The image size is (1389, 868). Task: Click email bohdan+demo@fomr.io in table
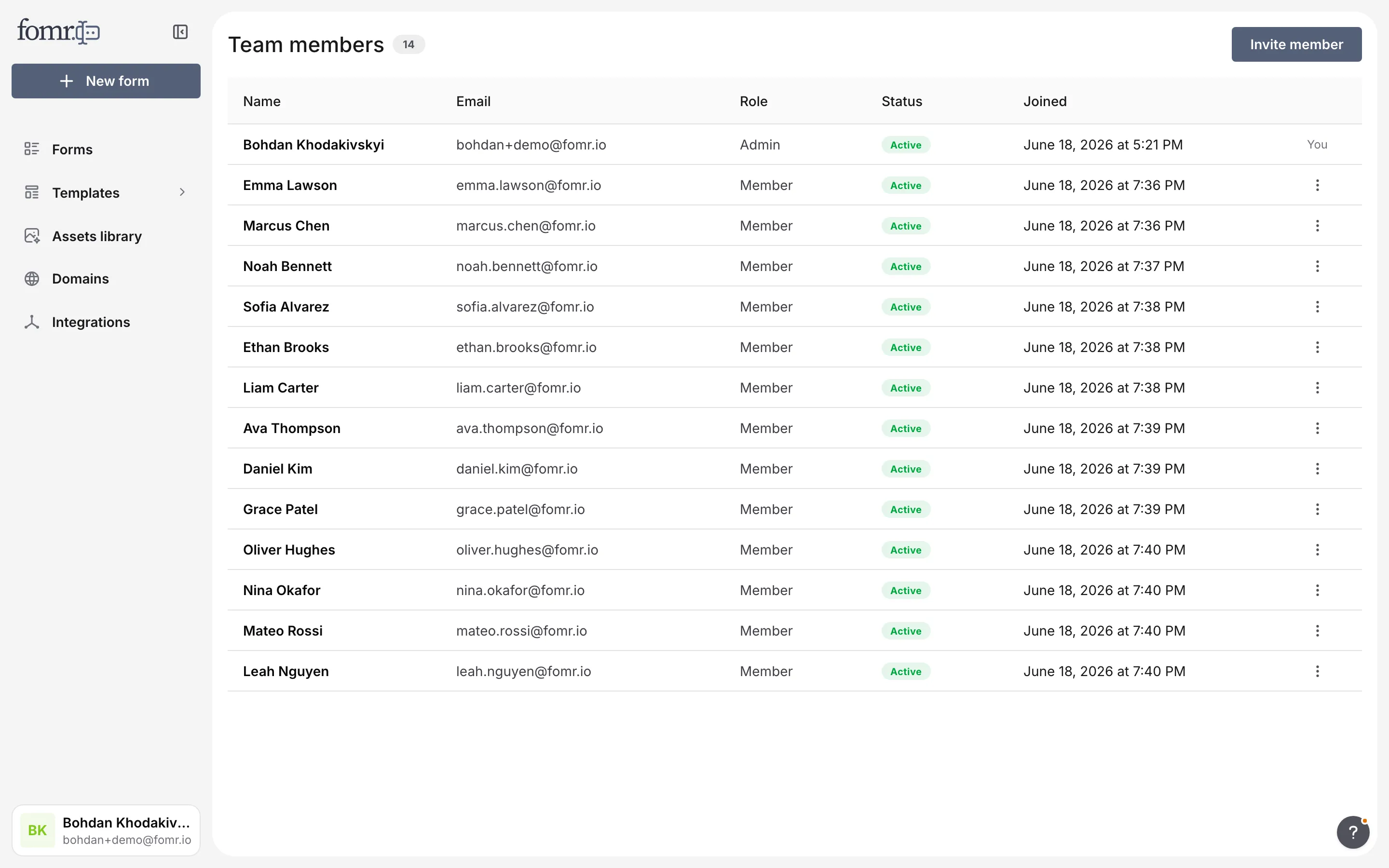(531, 145)
